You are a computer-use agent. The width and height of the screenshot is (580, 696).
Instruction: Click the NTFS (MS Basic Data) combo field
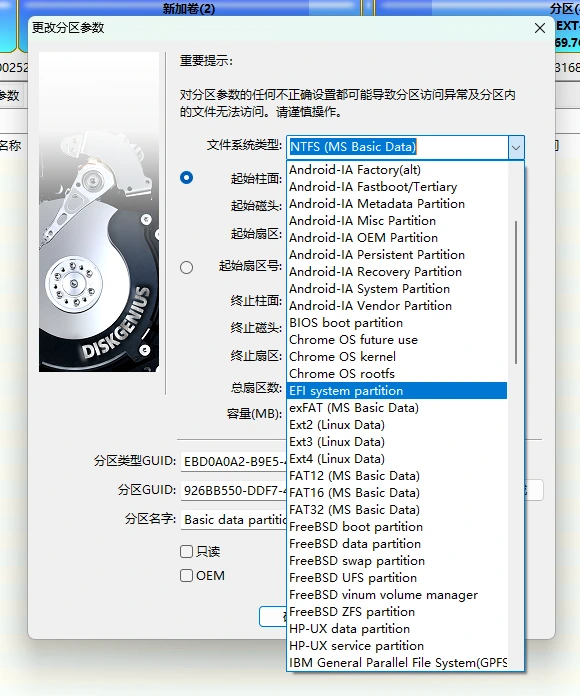pos(398,147)
